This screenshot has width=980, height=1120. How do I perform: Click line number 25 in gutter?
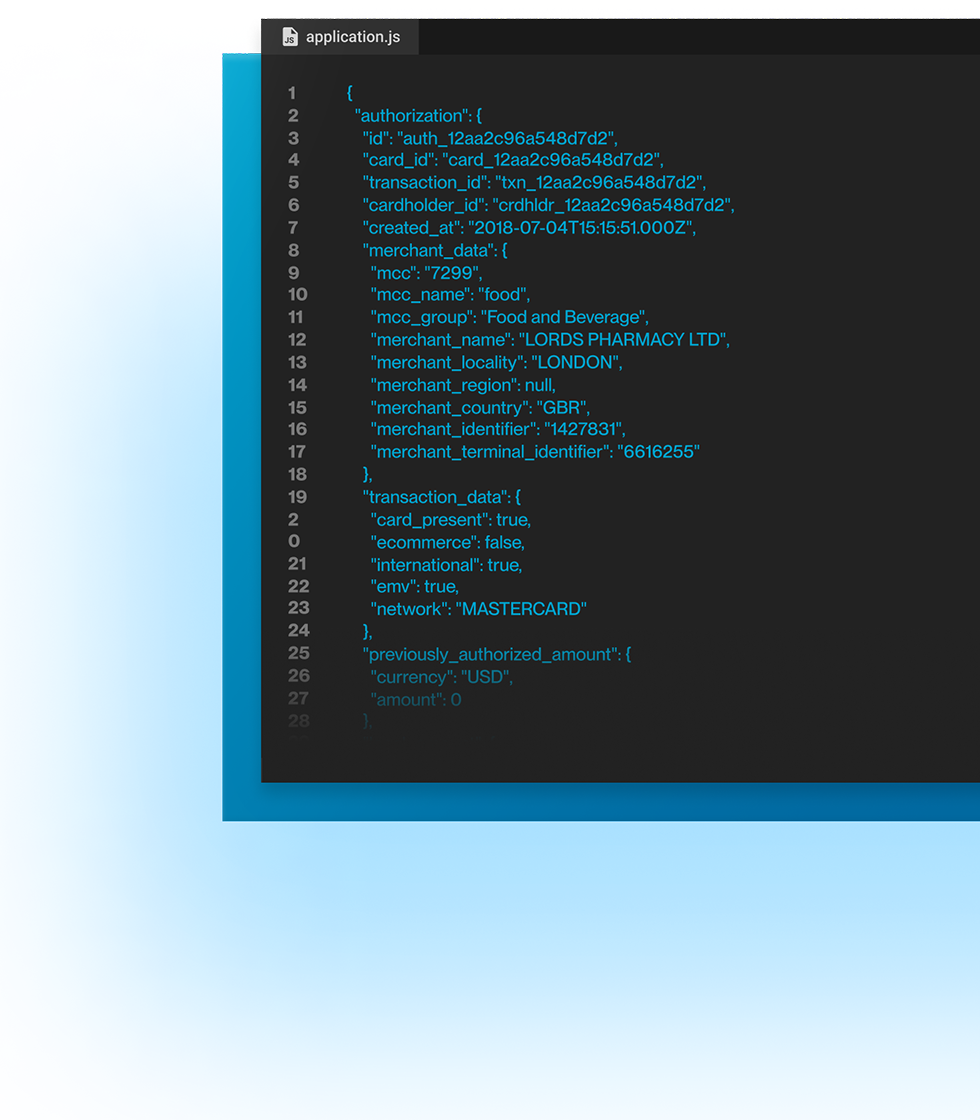point(299,654)
